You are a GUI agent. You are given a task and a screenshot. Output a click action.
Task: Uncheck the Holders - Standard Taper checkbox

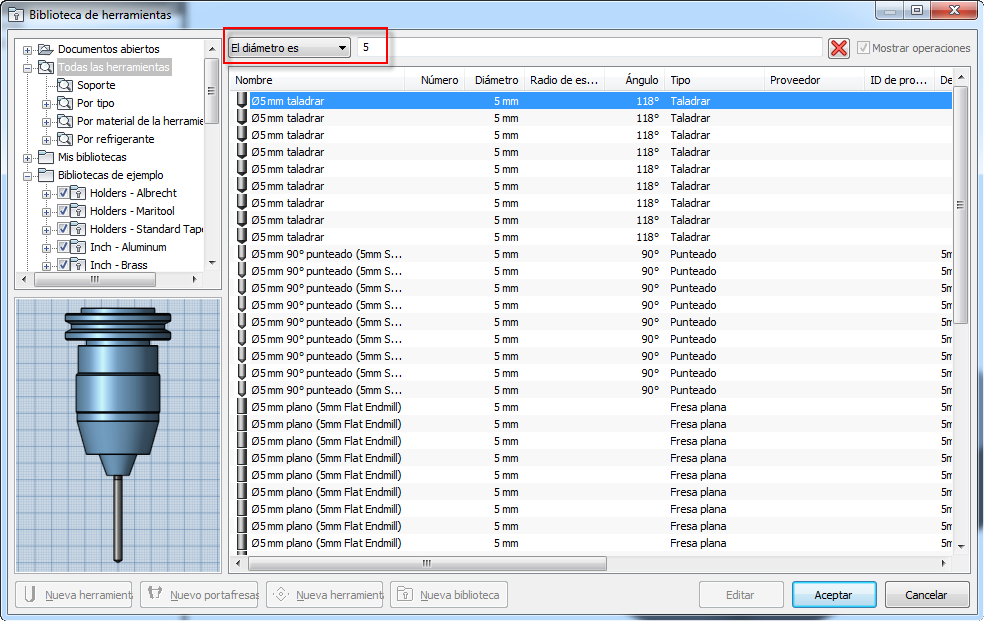[63, 229]
